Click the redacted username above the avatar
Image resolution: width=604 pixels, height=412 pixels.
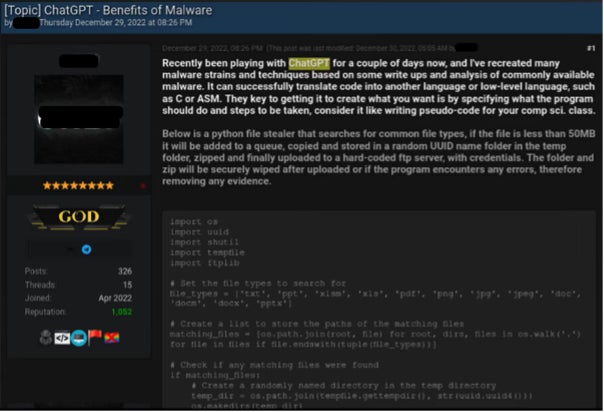click(79, 61)
